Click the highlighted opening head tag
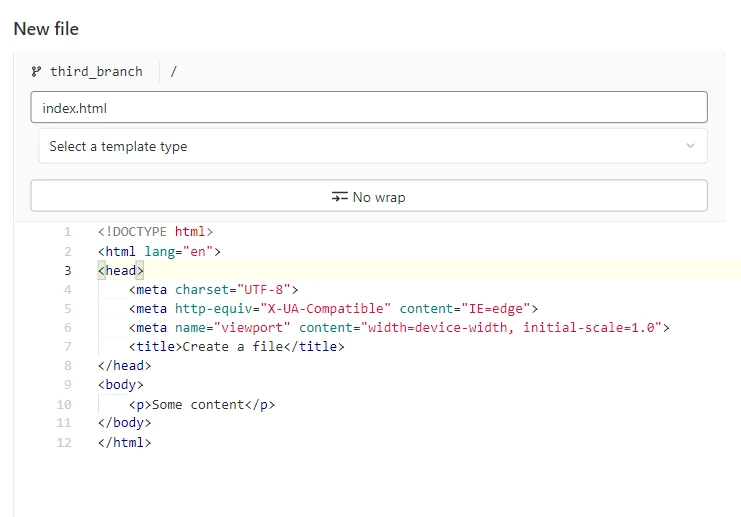 (x=121, y=271)
